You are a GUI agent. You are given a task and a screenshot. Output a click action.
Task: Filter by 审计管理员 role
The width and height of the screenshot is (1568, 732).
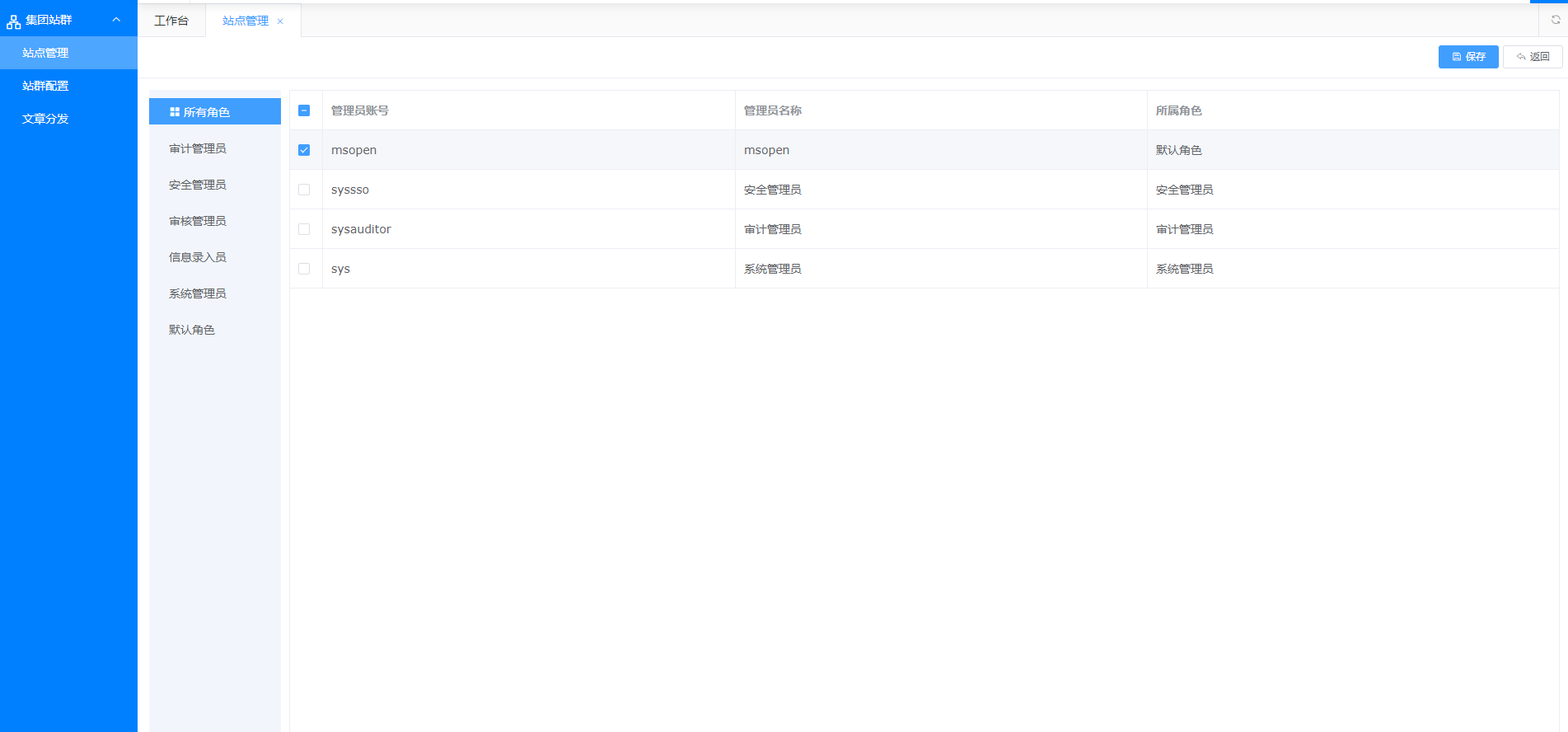pos(198,148)
